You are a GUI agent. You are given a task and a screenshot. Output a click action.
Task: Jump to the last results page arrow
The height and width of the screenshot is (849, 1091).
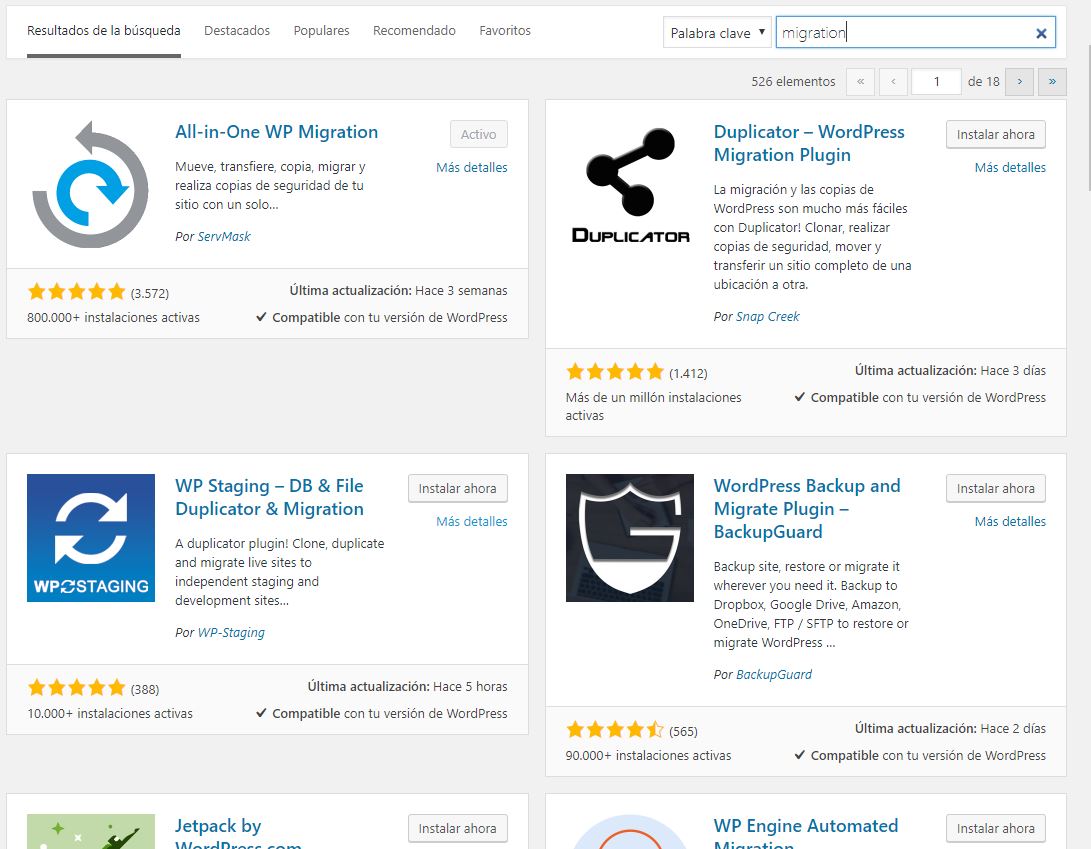(1052, 82)
